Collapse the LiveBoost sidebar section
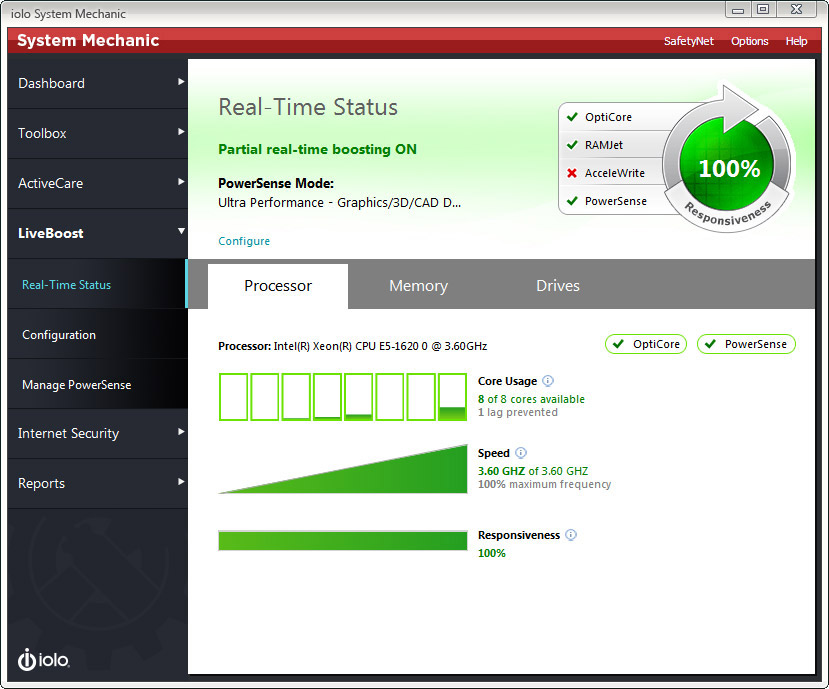This screenshot has height=689, width=829. tap(97, 233)
